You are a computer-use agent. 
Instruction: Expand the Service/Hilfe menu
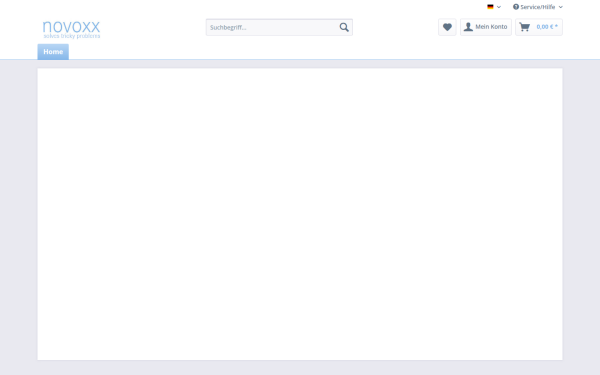coord(538,7)
